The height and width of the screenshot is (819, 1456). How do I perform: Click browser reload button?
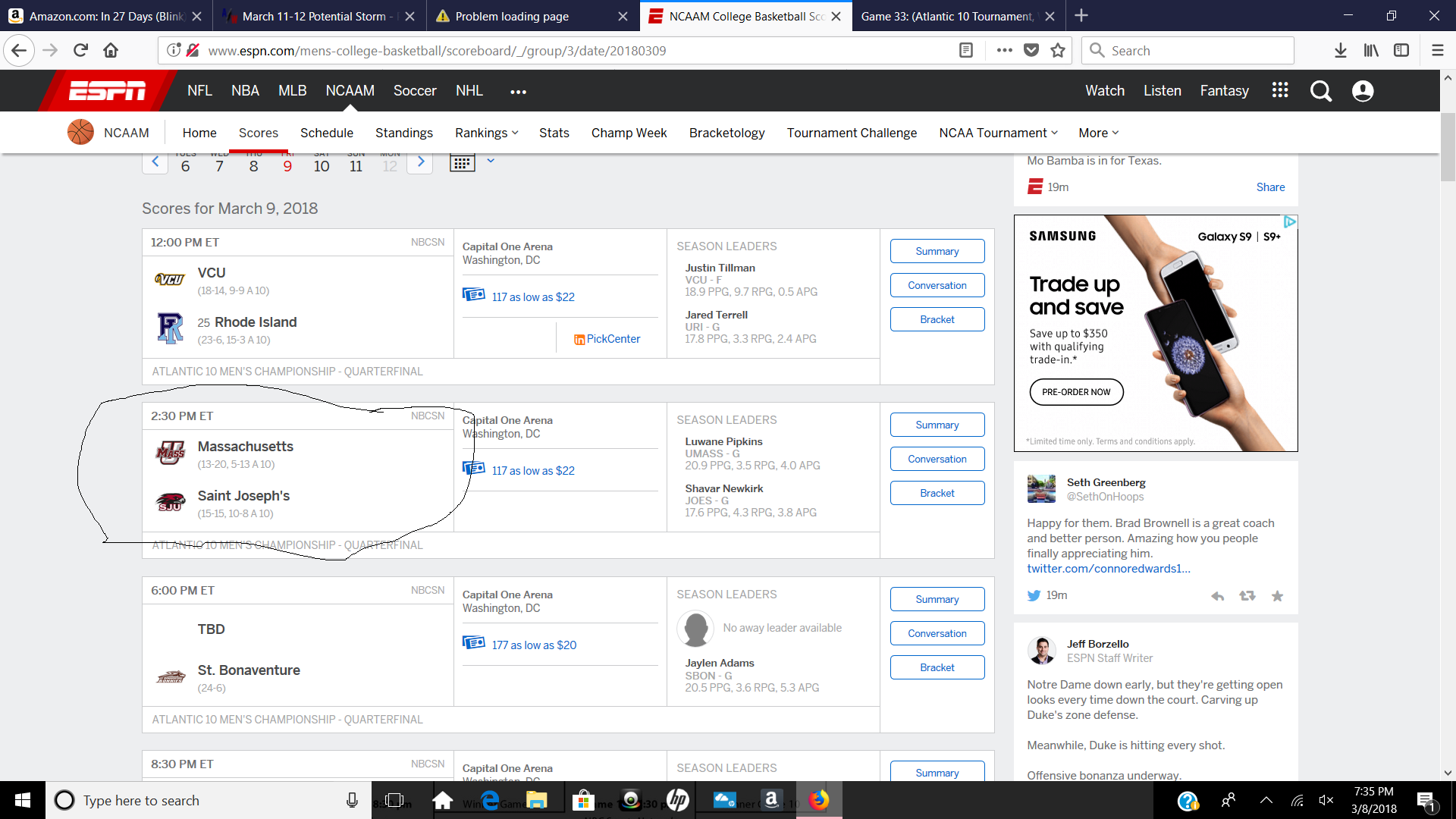click(80, 51)
